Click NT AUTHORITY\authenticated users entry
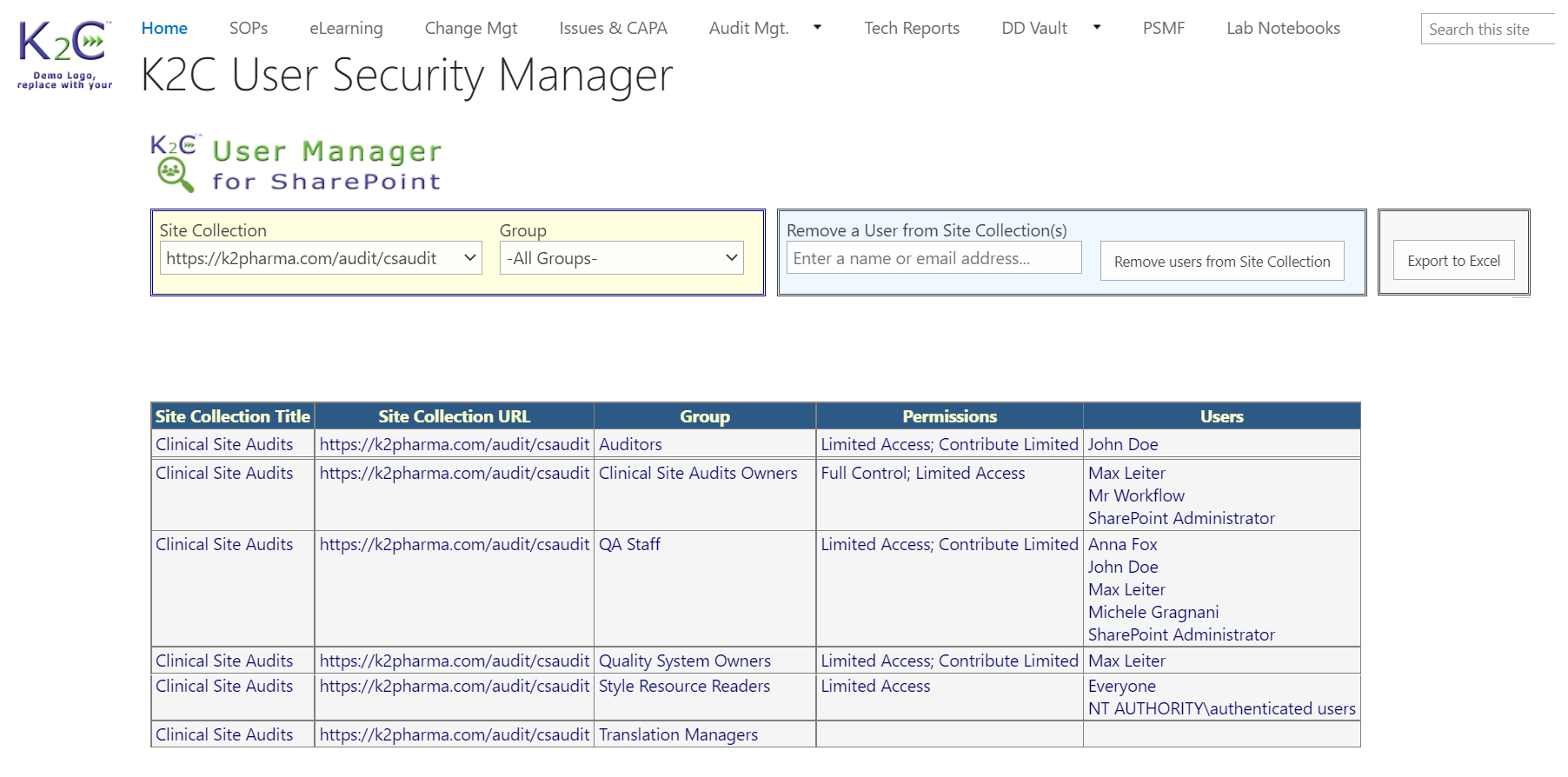The width and height of the screenshot is (1568, 777). [x=1222, y=708]
